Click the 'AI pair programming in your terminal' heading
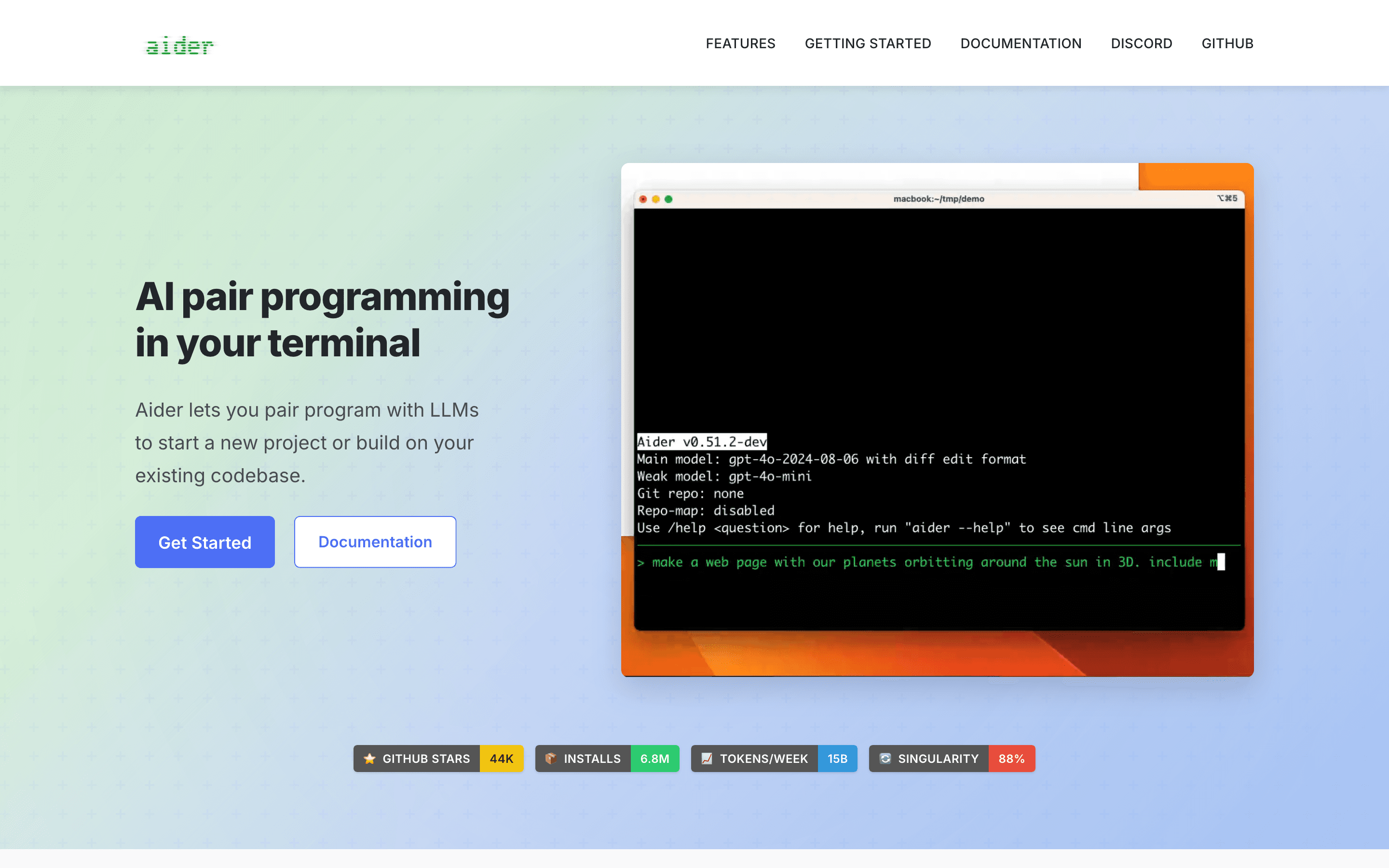The width and height of the screenshot is (1389, 868). [322, 320]
